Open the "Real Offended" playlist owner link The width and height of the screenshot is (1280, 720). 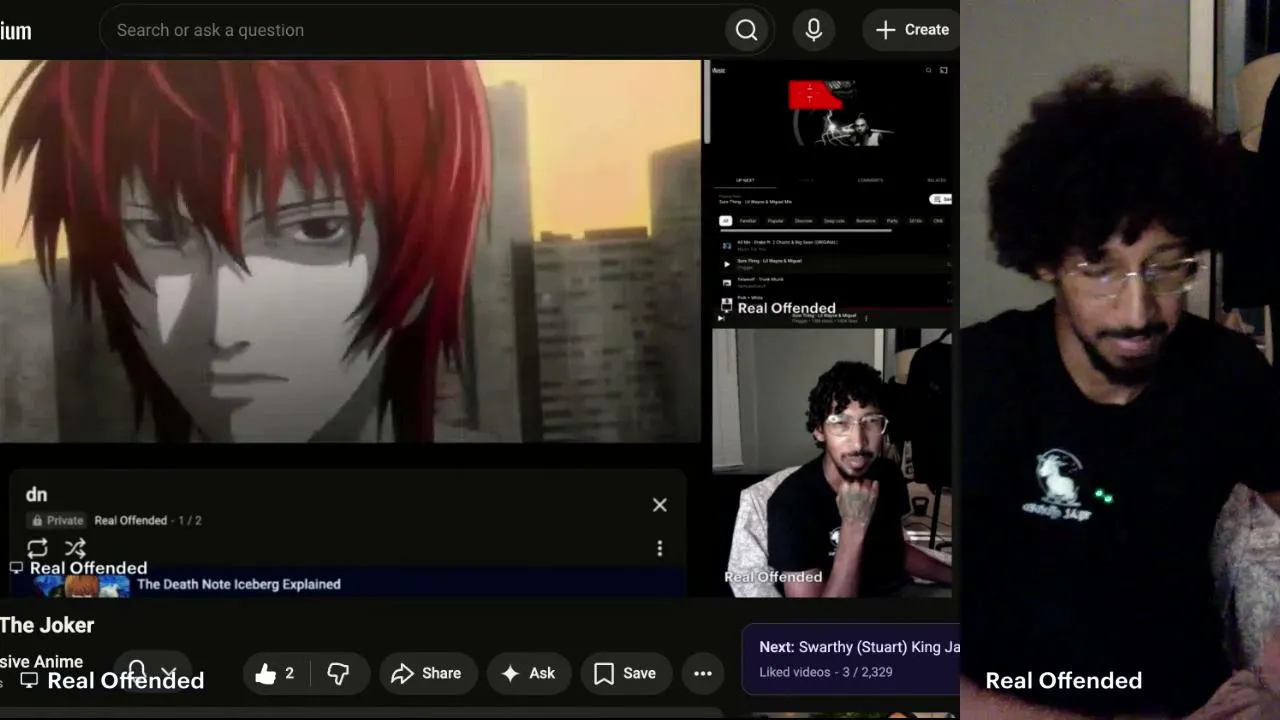click(x=130, y=520)
